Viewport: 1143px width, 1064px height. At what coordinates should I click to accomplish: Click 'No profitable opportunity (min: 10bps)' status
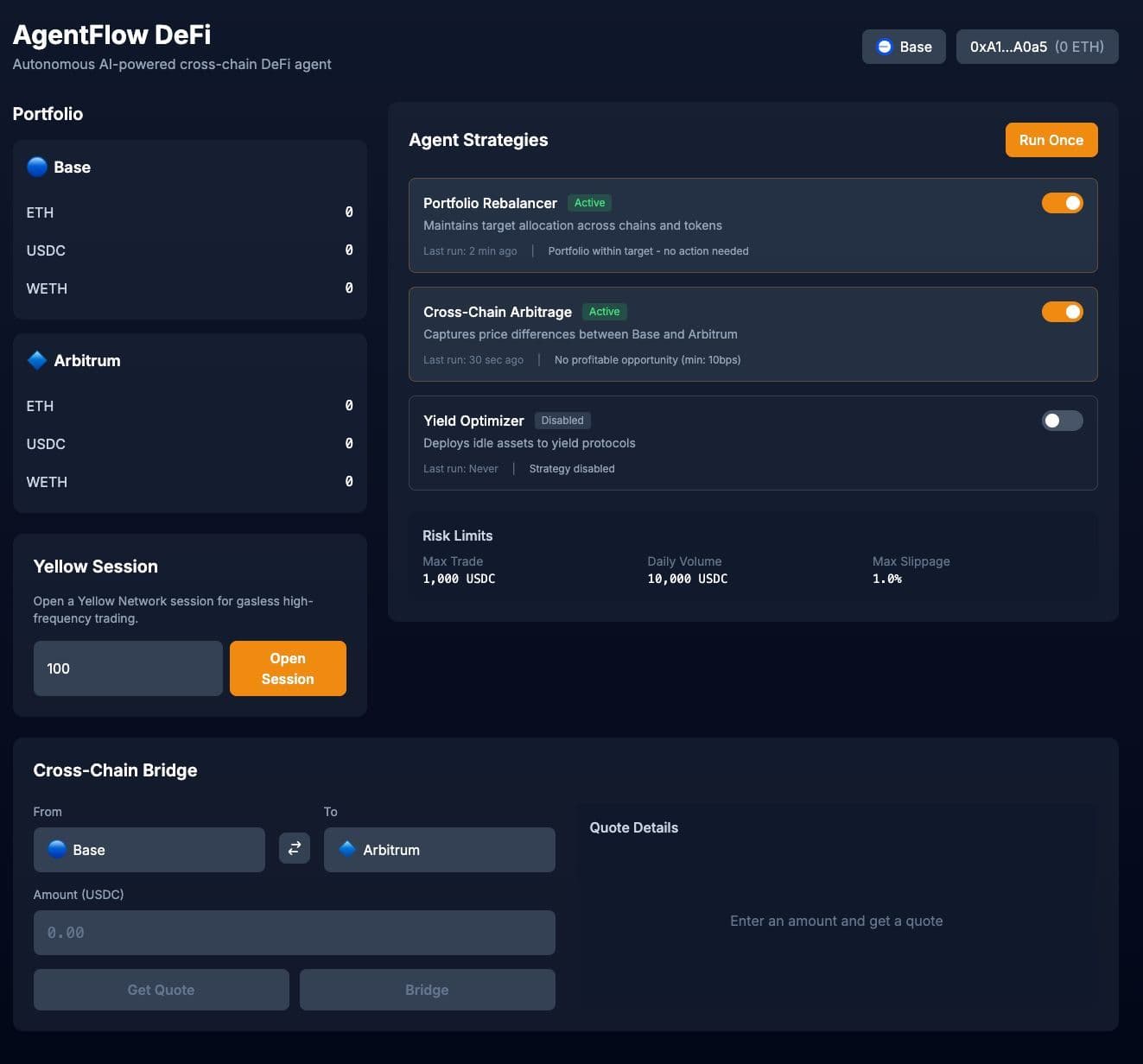click(x=648, y=360)
